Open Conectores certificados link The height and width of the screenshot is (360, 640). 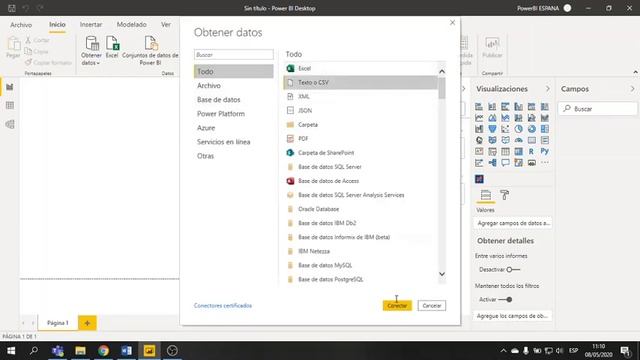223,306
